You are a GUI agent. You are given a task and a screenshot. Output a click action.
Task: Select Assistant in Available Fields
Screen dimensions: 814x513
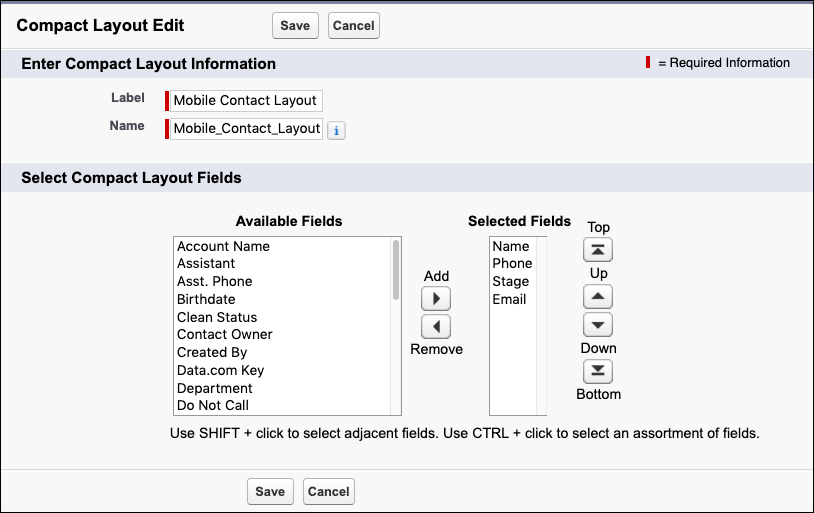[283, 263]
